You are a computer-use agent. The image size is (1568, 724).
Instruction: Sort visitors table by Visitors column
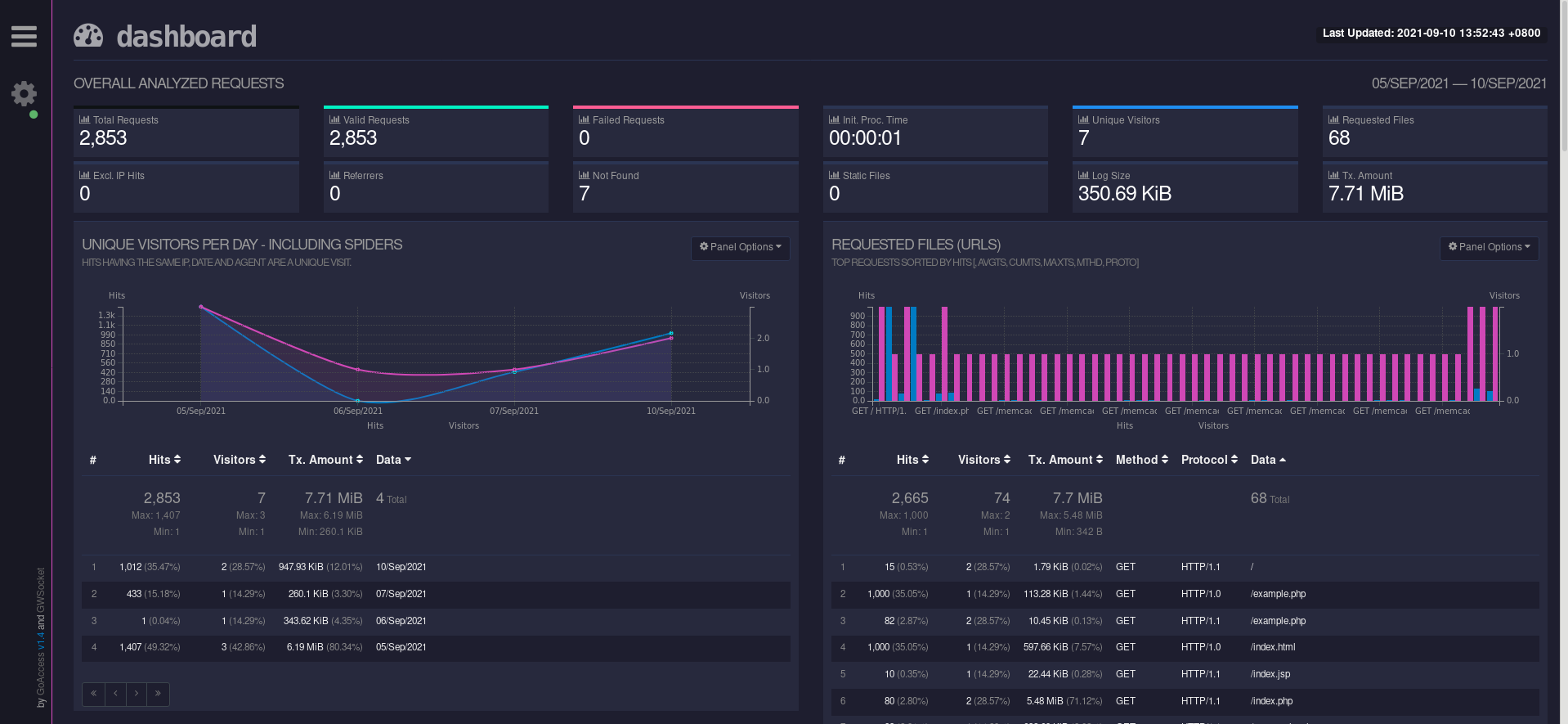pos(240,460)
